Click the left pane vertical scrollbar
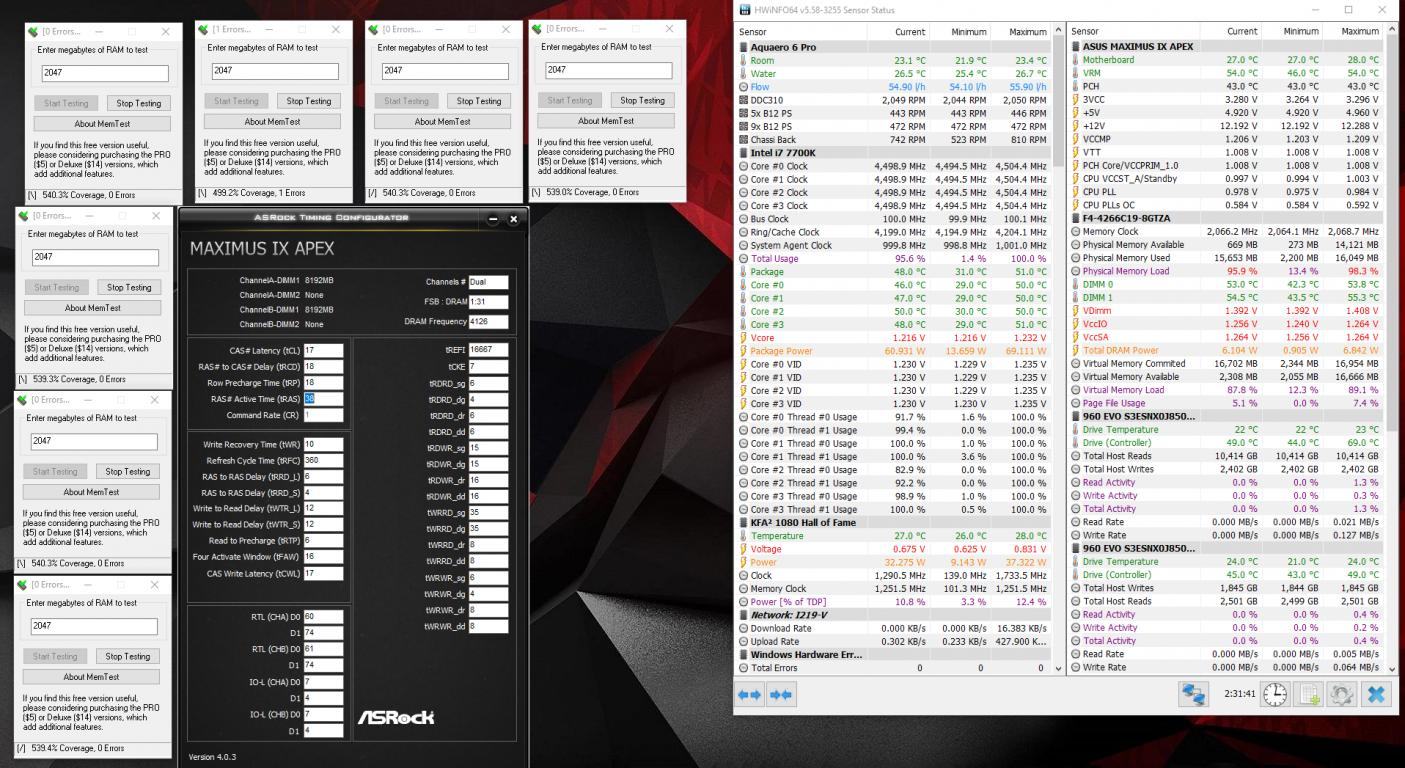 click(1058, 350)
